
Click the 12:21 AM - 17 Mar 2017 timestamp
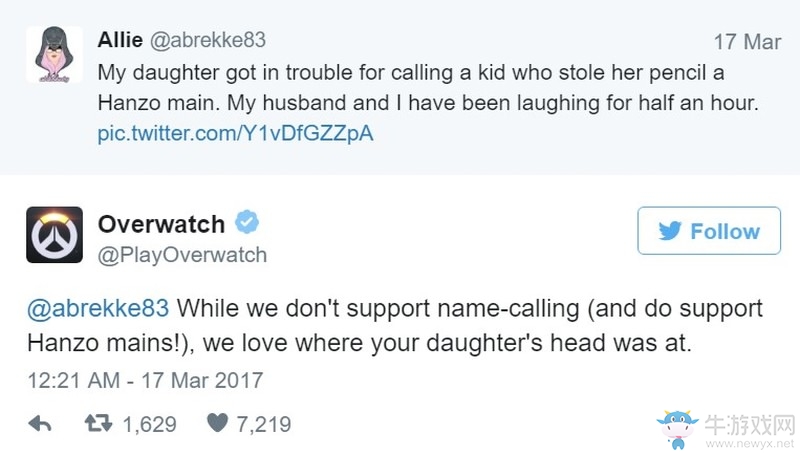(144, 380)
